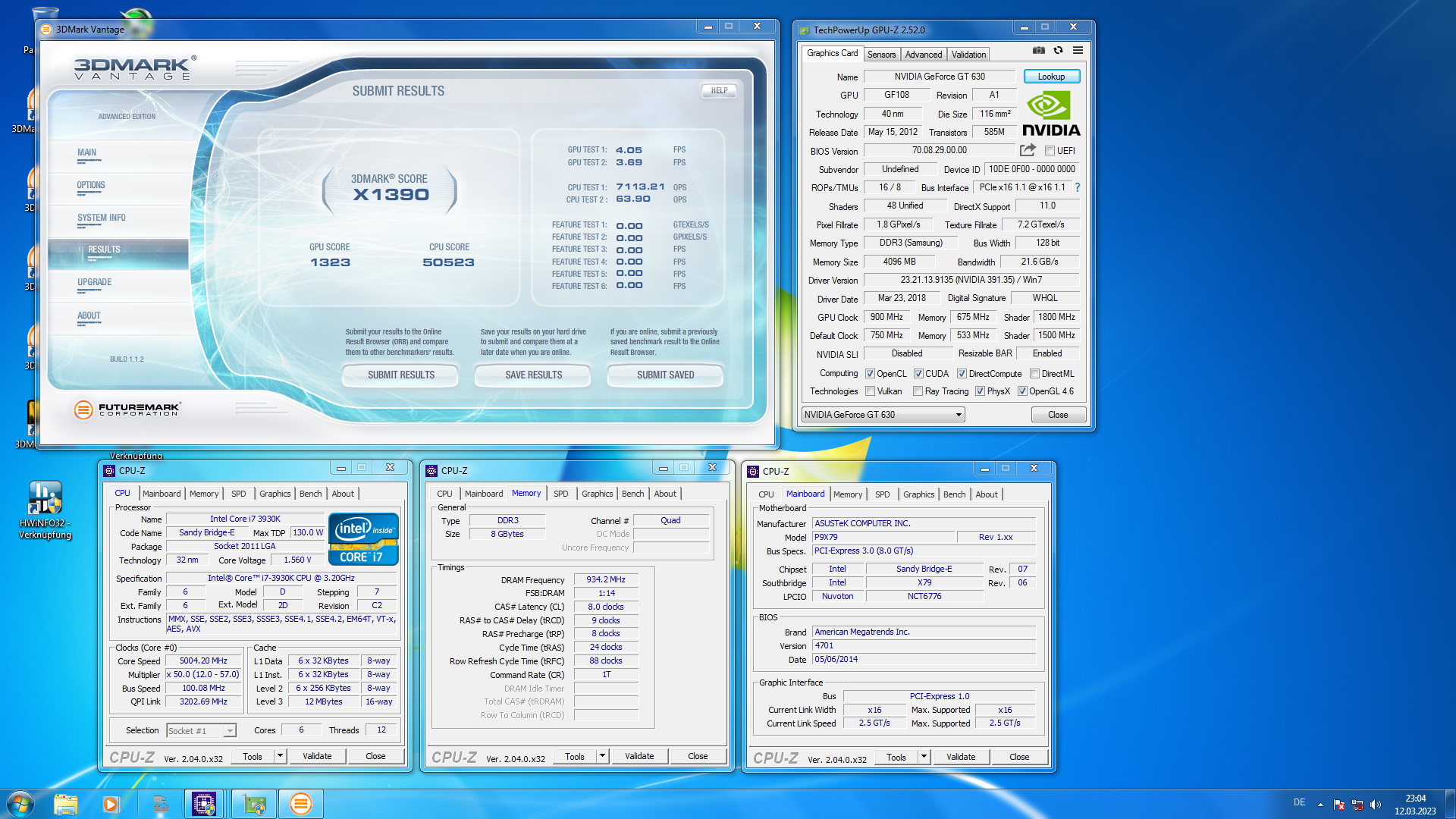Toggle the PhysX checkbox
This screenshot has width=1456, height=819.
point(980,391)
